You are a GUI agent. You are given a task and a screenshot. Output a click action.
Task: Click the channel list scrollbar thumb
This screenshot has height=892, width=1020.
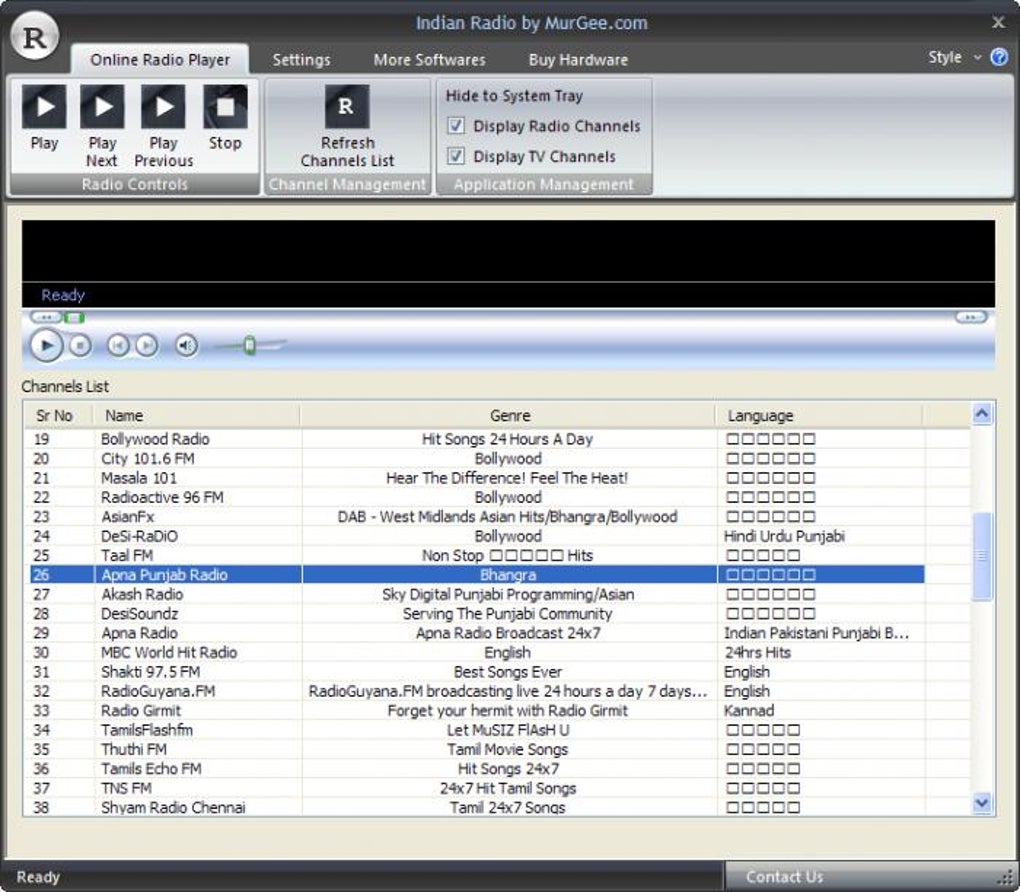click(982, 556)
